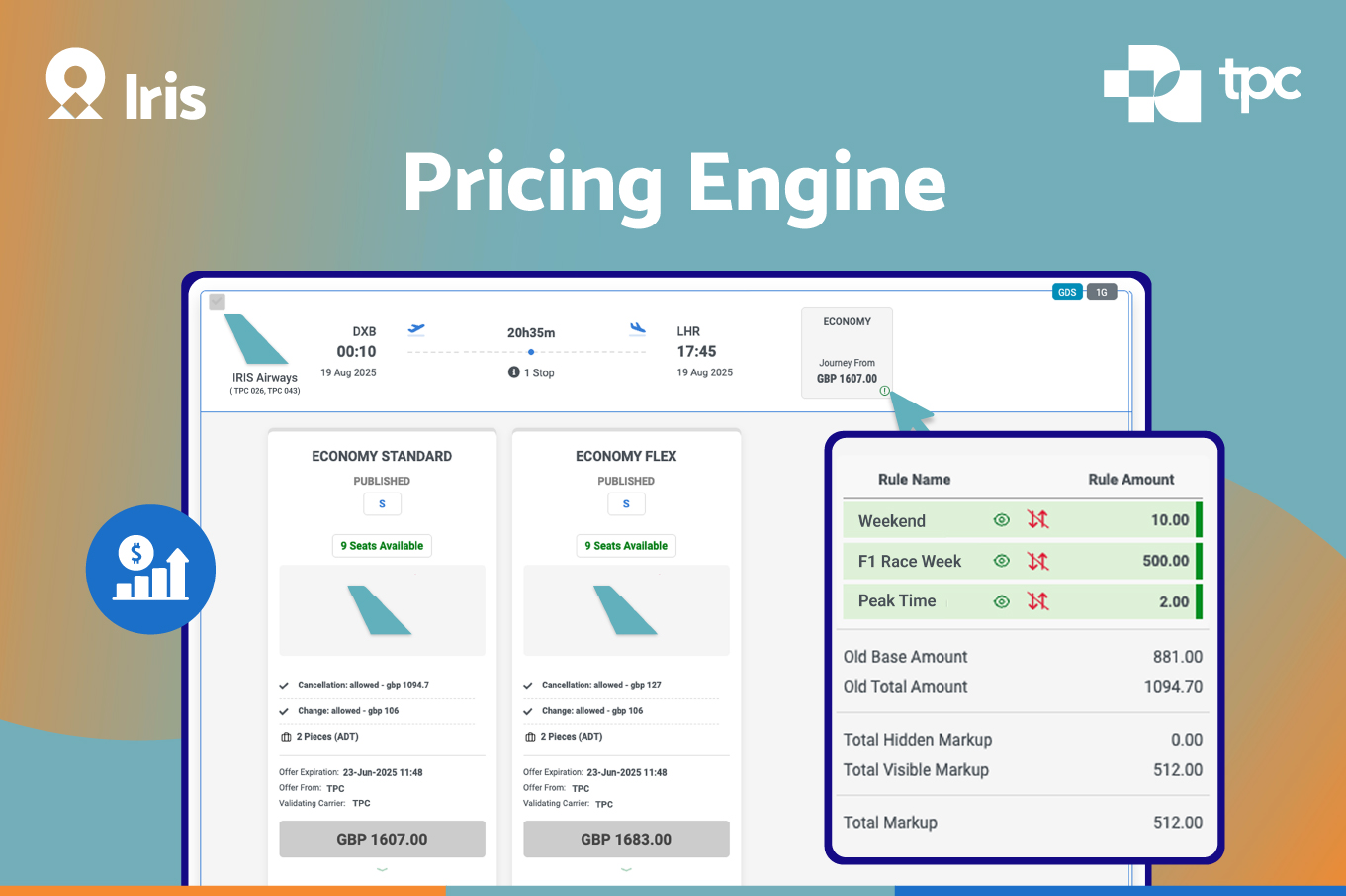Toggle visibility eye icon for Weekend rule
The height and width of the screenshot is (896, 1346).
click(x=1002, y=520)
